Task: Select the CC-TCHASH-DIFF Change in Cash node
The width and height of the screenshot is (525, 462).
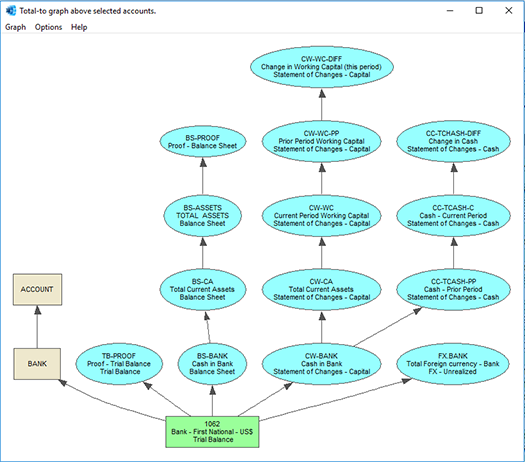Action: [x=453, y=141]
